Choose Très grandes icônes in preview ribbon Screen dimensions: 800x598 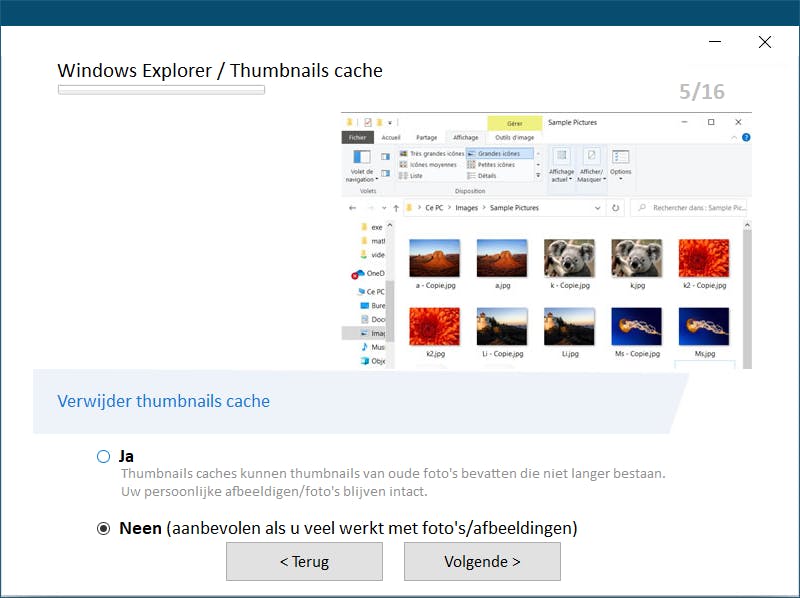point(432,154)
